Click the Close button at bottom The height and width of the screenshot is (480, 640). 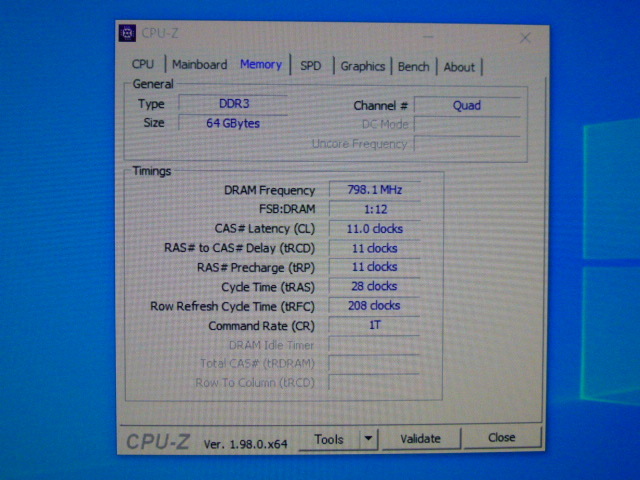(502, 438)
